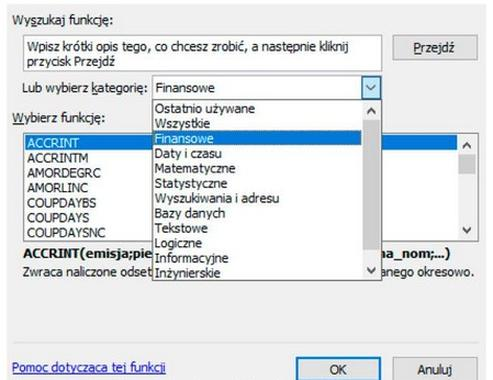Select the COUPDAYBS function
This screenshot has height=380, width=493.
click(88, 203)
